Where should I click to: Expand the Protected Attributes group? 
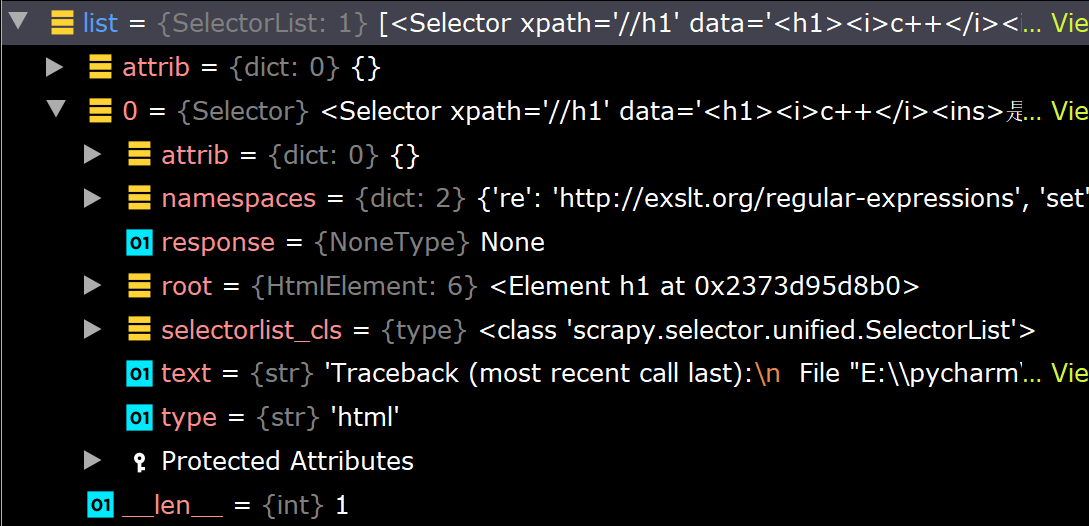click(93, 460)
